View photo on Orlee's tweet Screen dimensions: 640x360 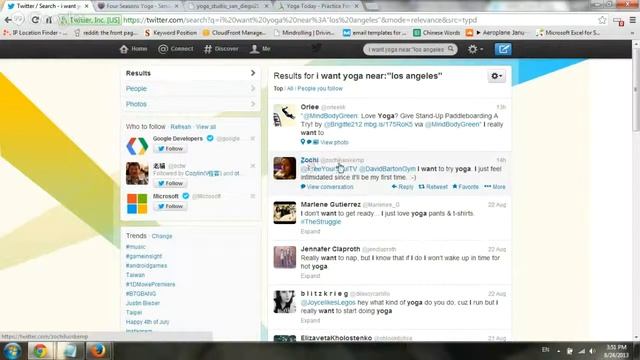click(334, 142)
